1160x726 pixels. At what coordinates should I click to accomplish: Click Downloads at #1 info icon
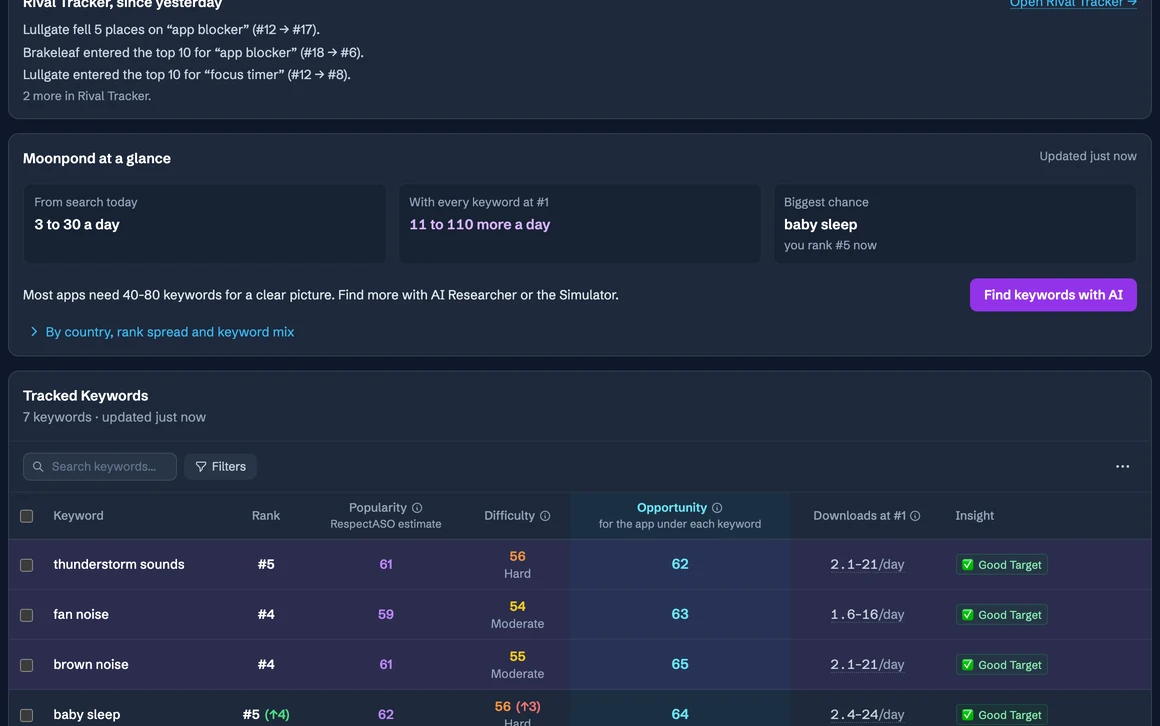915,516
